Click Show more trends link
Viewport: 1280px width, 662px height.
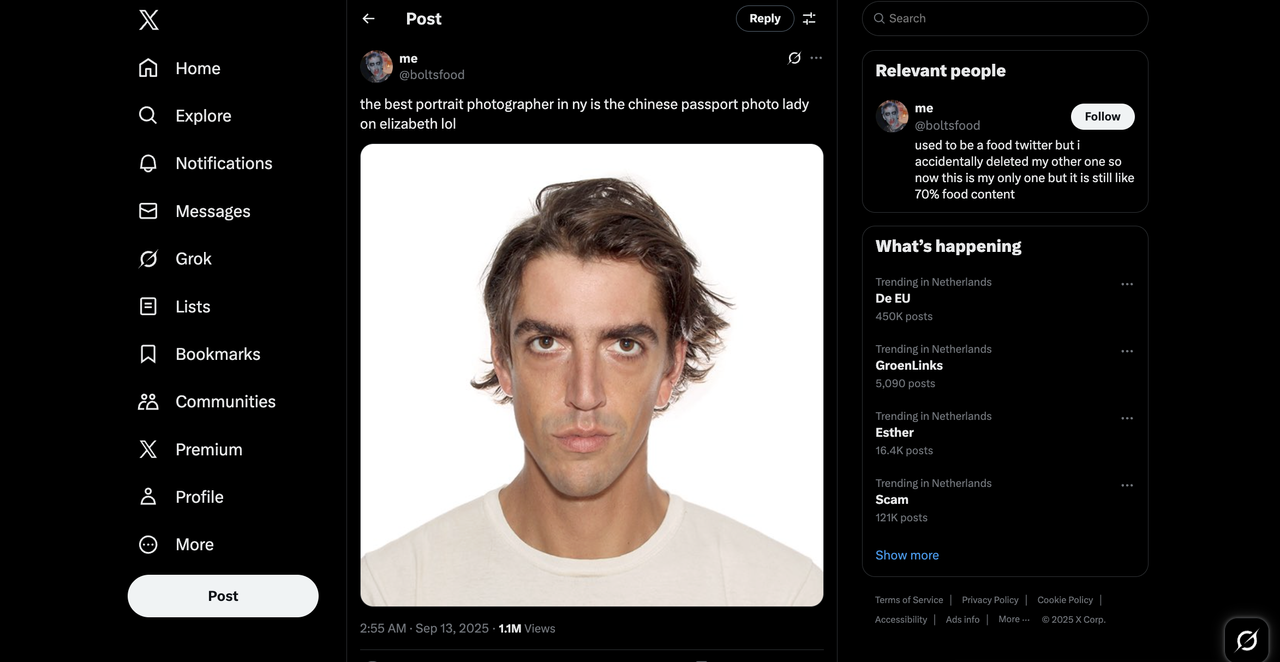pyautogui.click(x=907, y=555)
